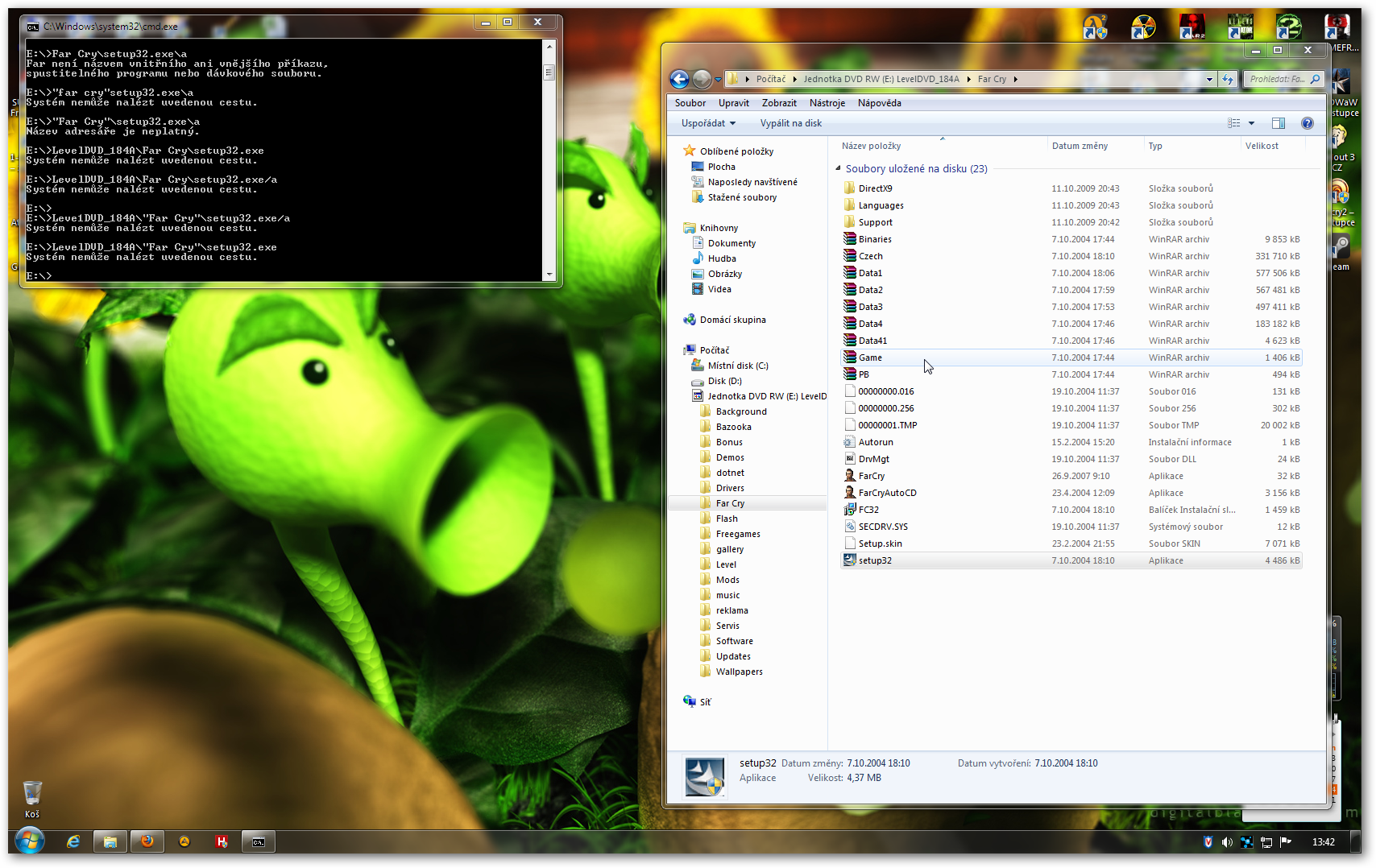Open the view options dropdown arrow
Screen dimensions: 1376x868
coord(1251,123)
